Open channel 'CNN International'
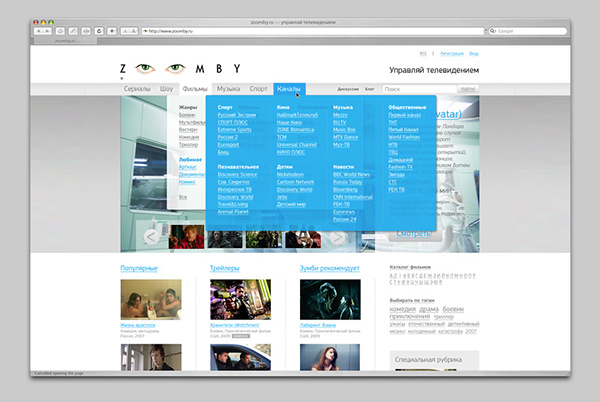 pos(352,197)
